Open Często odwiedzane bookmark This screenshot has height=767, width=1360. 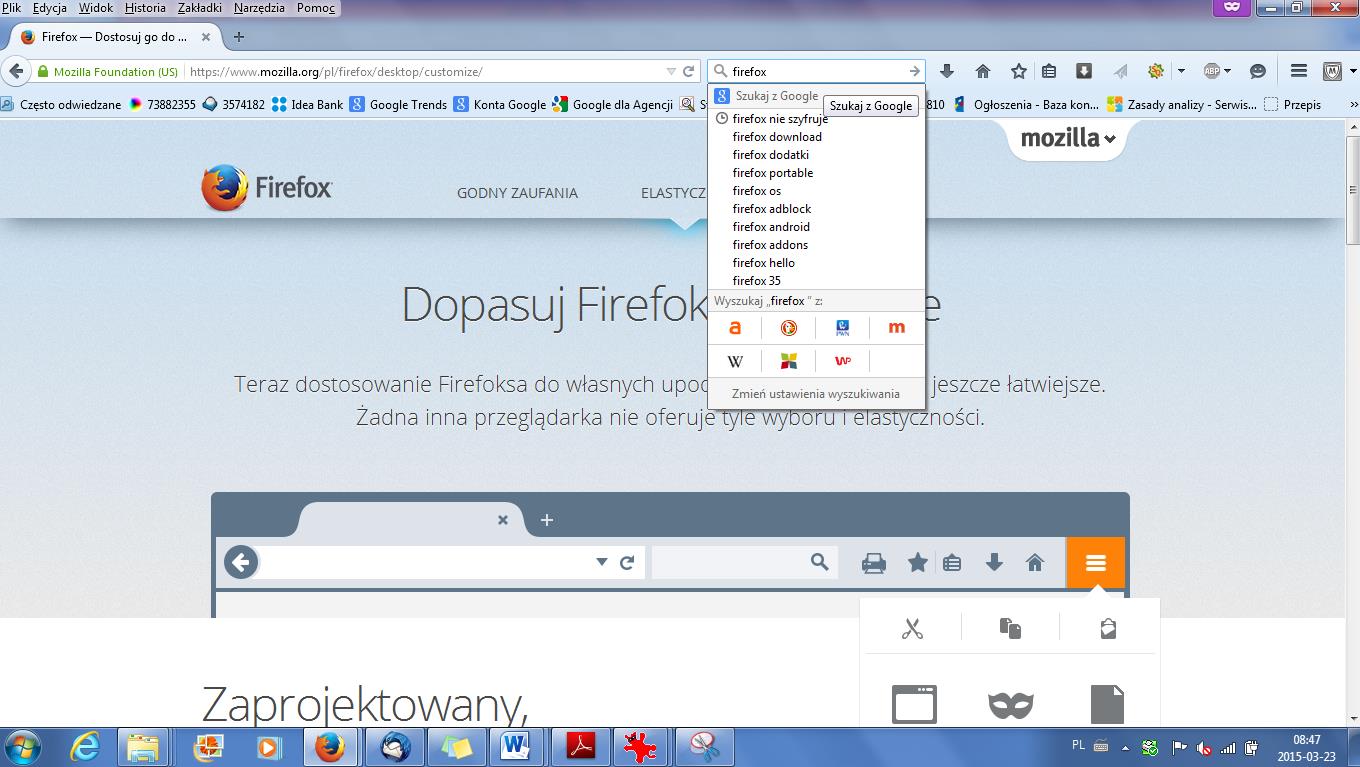click(x=62, y=104)
